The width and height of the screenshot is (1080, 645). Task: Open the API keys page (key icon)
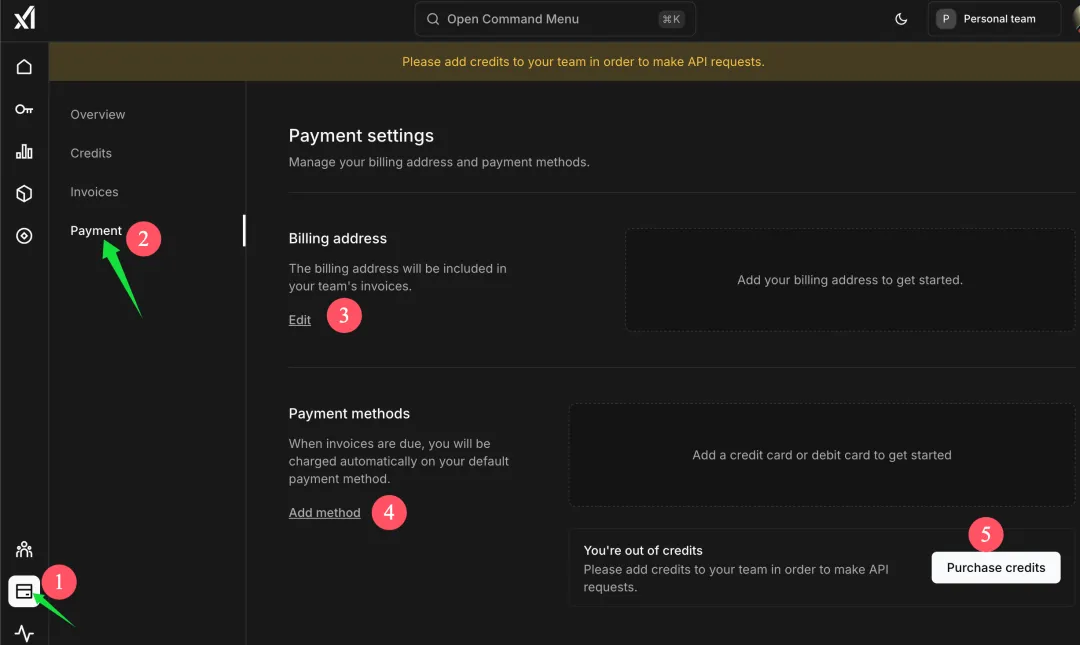tap(24, 109)
